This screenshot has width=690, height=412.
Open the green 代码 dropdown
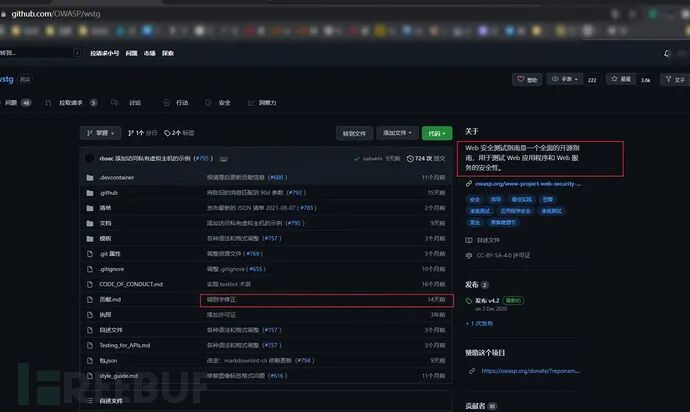pyautogui.click(x=437, y=133)
